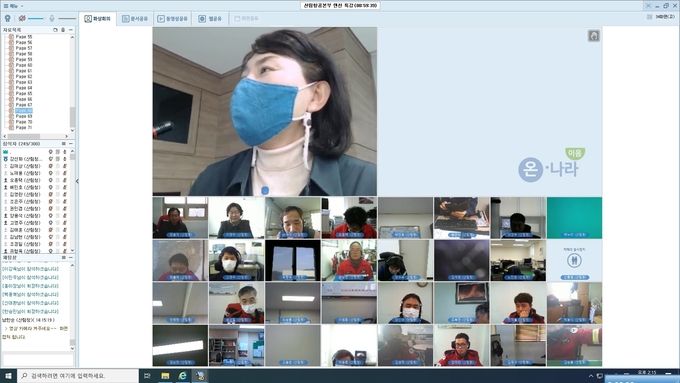Viewport: 680px width, 383px height.
Task: Click the webcam icon in top-left toolbar
Action: click(x=7, y=18)
